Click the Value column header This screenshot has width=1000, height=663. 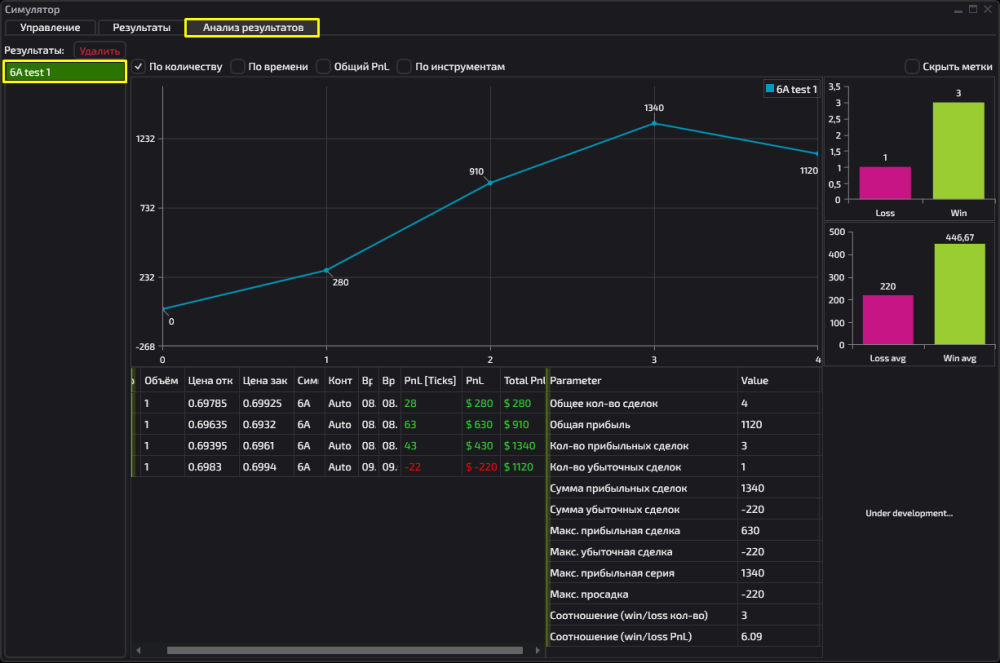click(x=778, y=381)
